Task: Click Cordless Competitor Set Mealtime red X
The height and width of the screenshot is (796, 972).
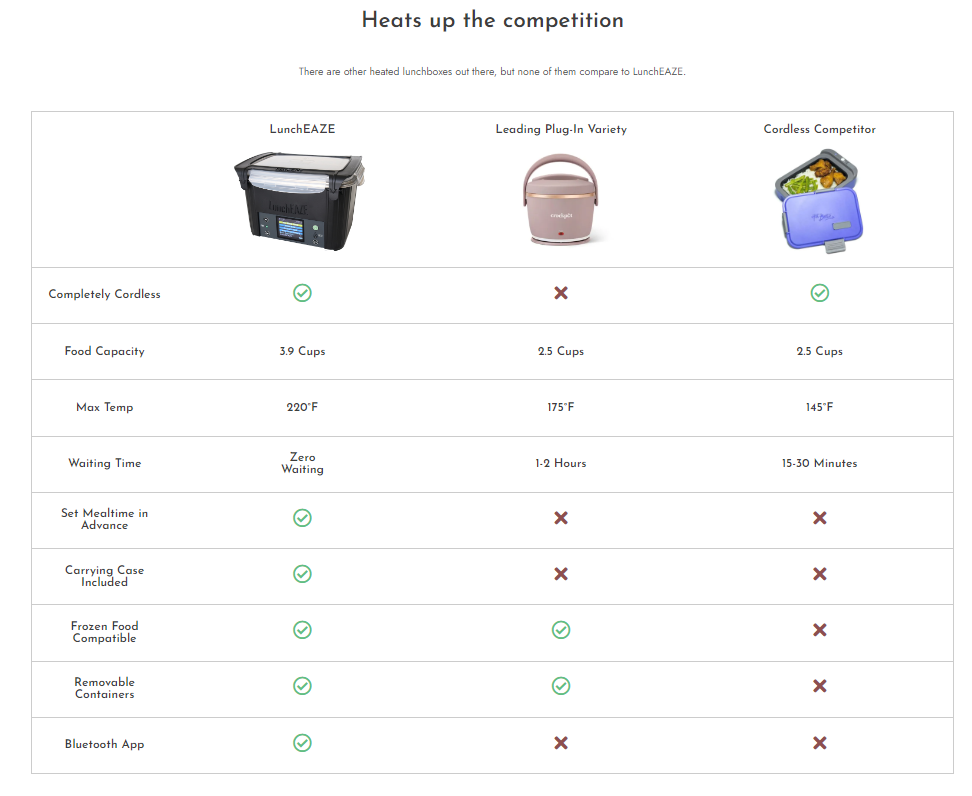Action: (820, 518)
